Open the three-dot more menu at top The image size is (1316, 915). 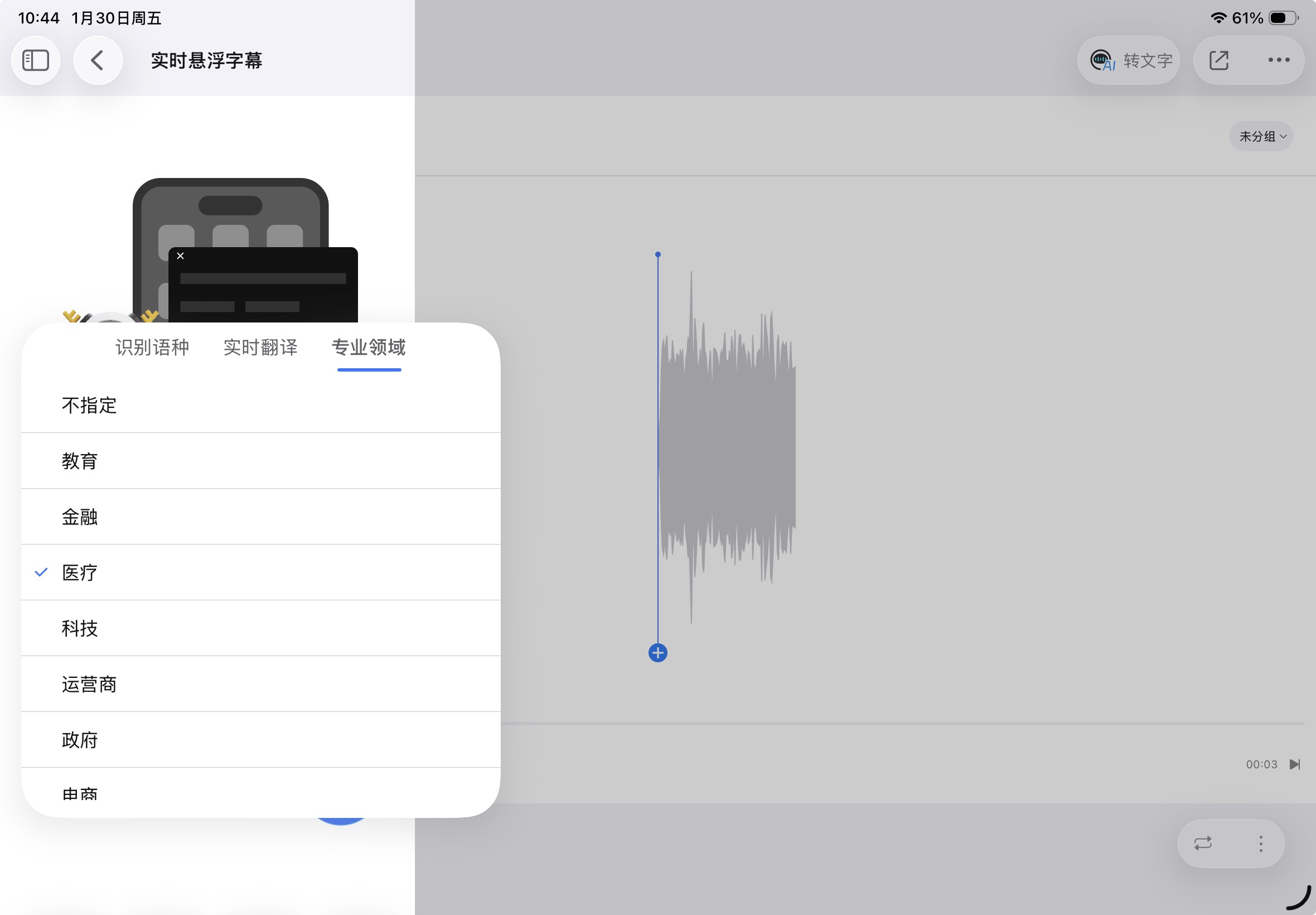click(1278, 60)
